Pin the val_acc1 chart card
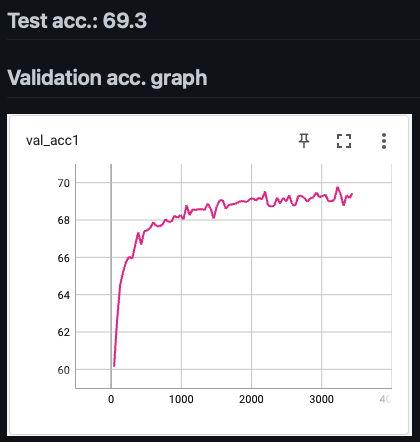 click(304, 141)
